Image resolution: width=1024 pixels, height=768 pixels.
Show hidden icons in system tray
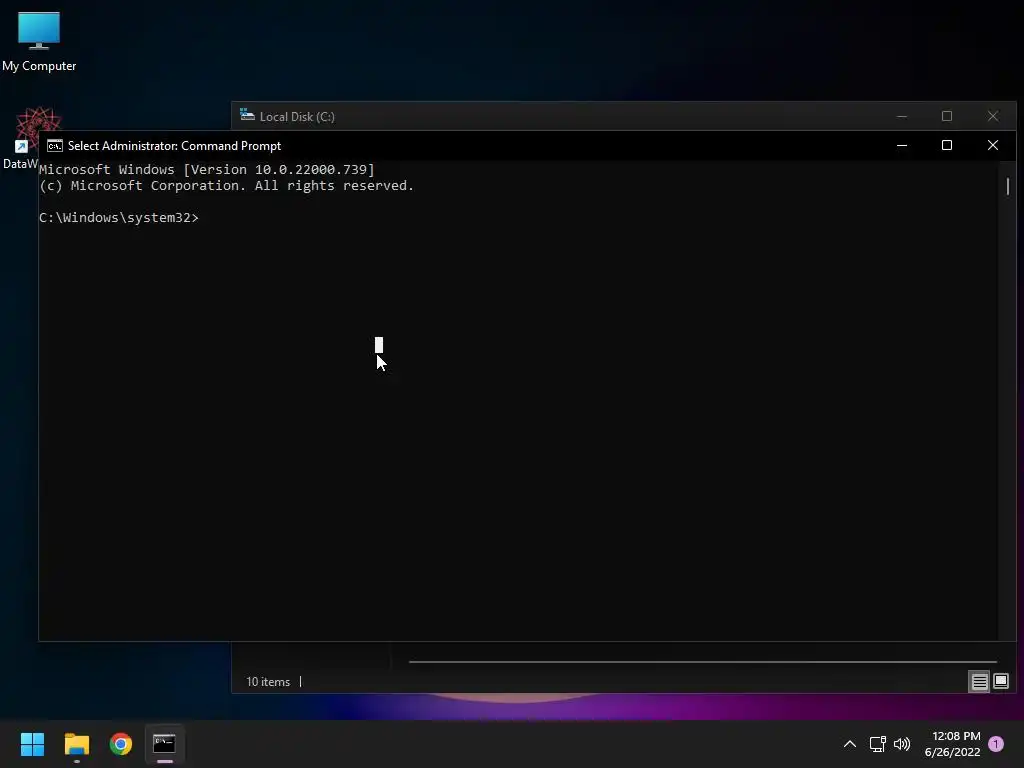tap(850, 744)
